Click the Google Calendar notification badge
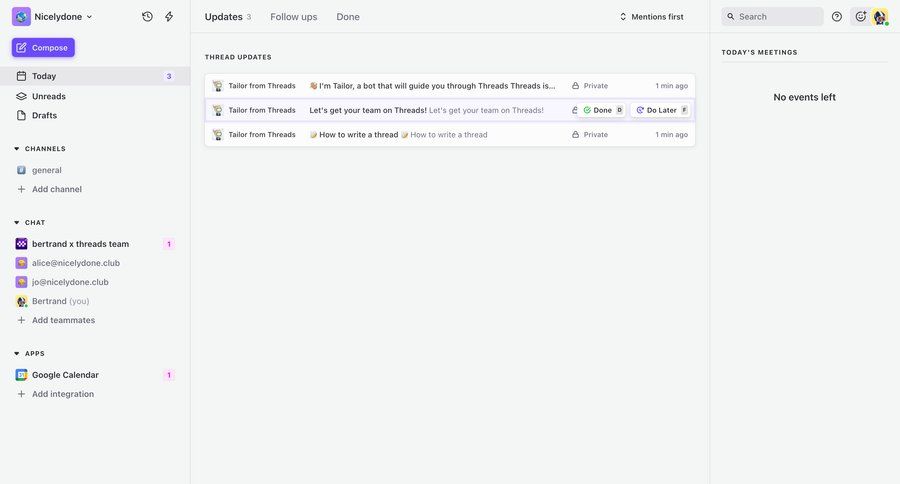Viewport: 900px width, 484px height. 169,375
